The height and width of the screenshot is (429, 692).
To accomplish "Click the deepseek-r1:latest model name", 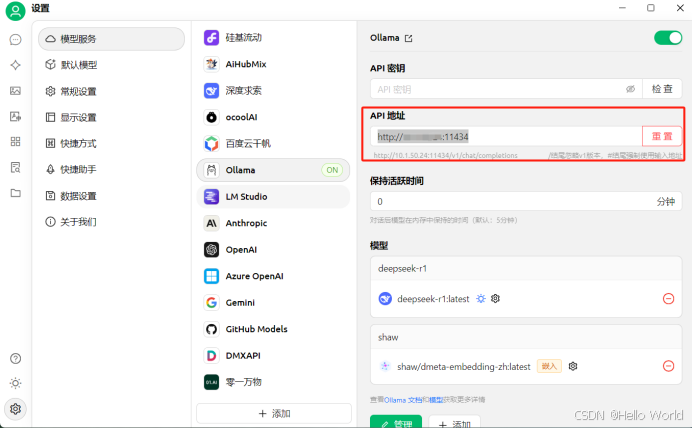I will (433, 299).
